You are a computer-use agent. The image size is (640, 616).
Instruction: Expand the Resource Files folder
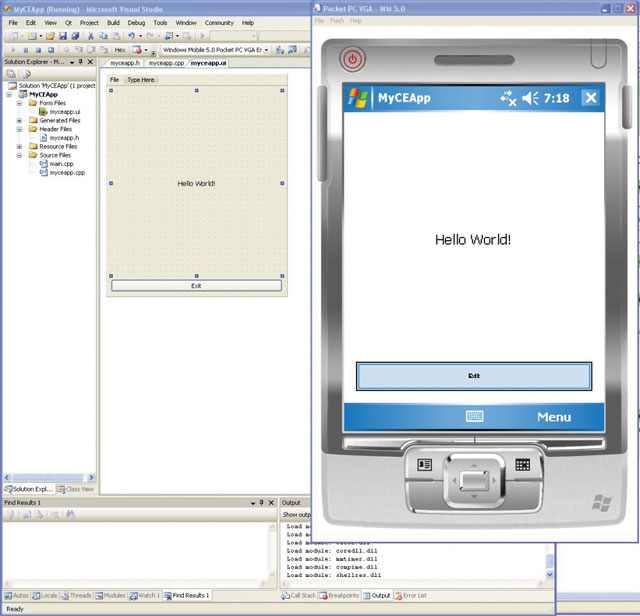[x=20, y=146]
